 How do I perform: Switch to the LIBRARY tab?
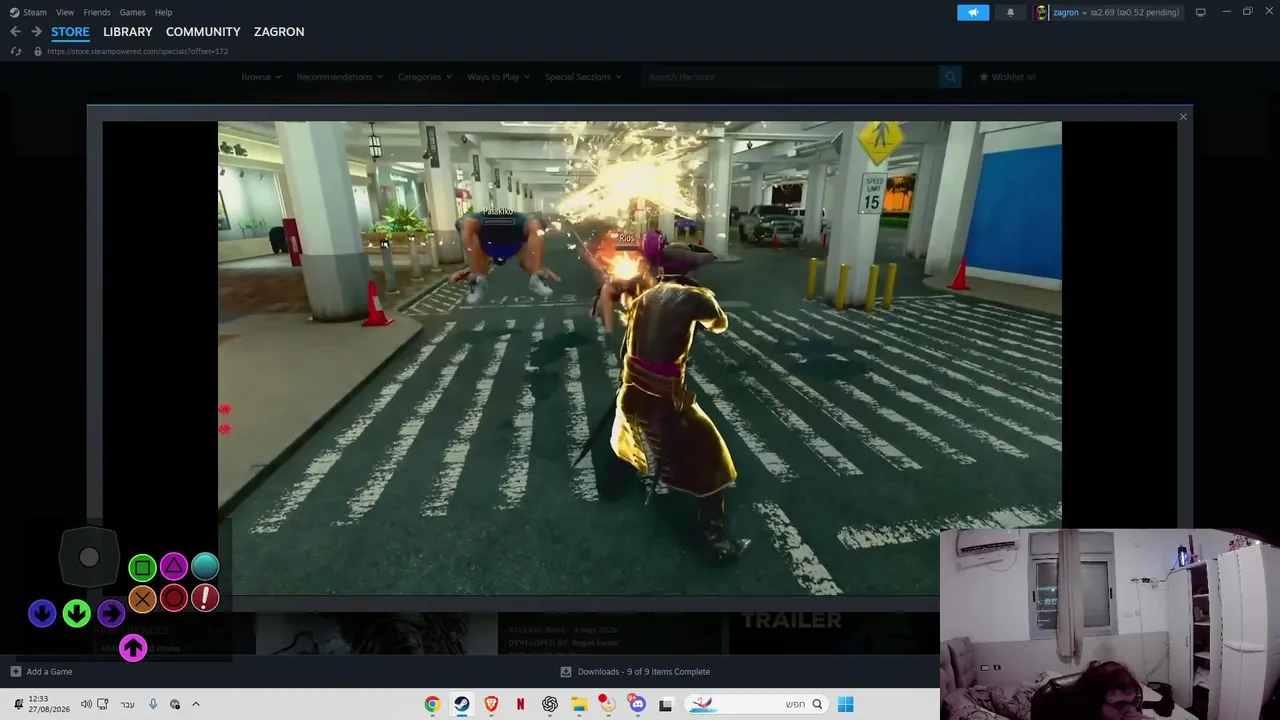tap(128, 32)
